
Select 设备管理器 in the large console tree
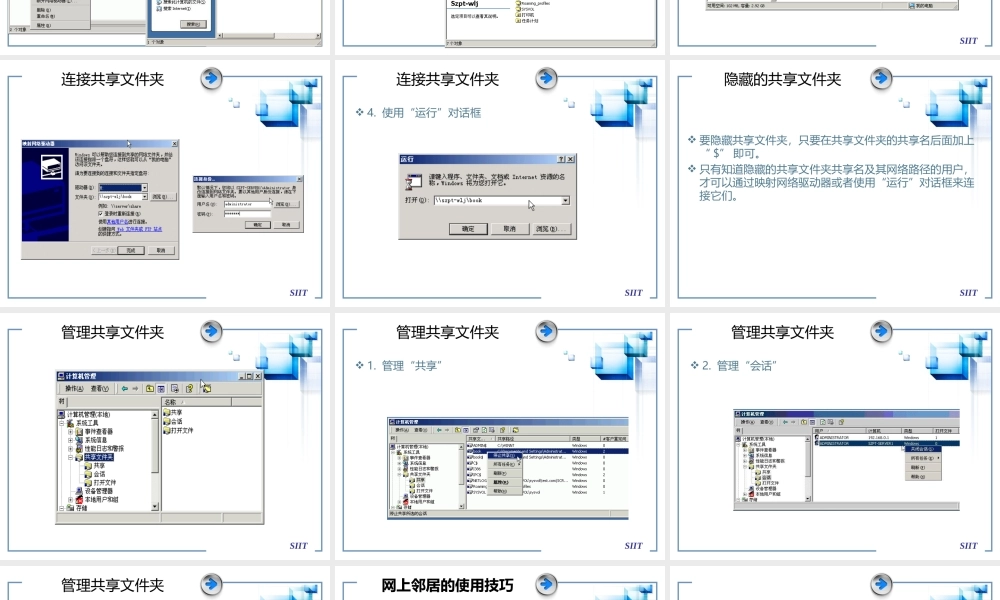coord(99,492)
